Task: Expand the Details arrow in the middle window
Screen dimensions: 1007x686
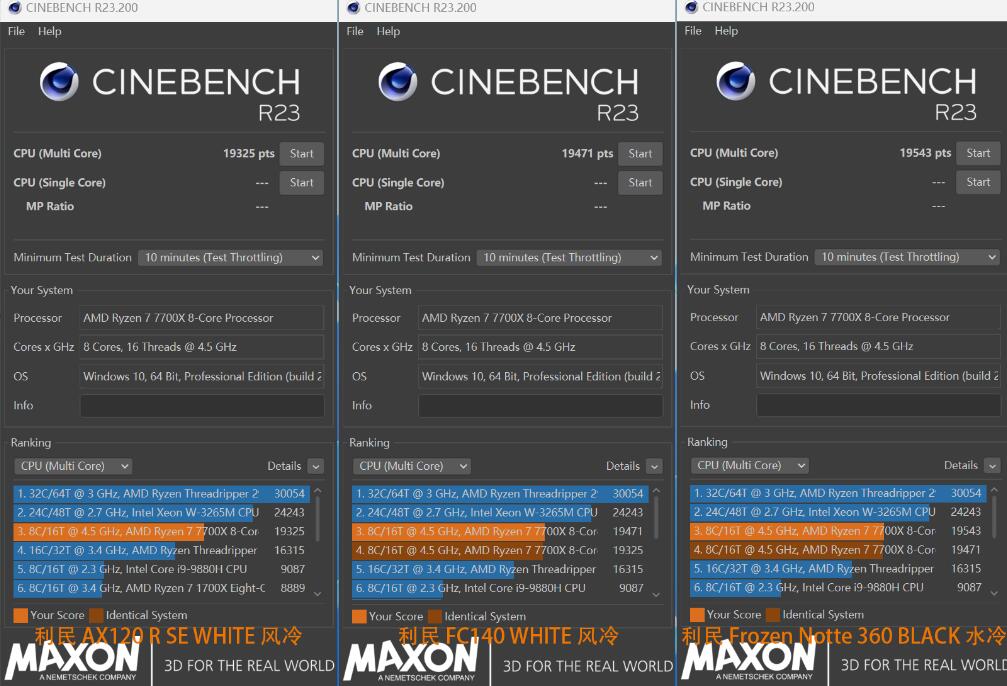Action: (654, 466)
